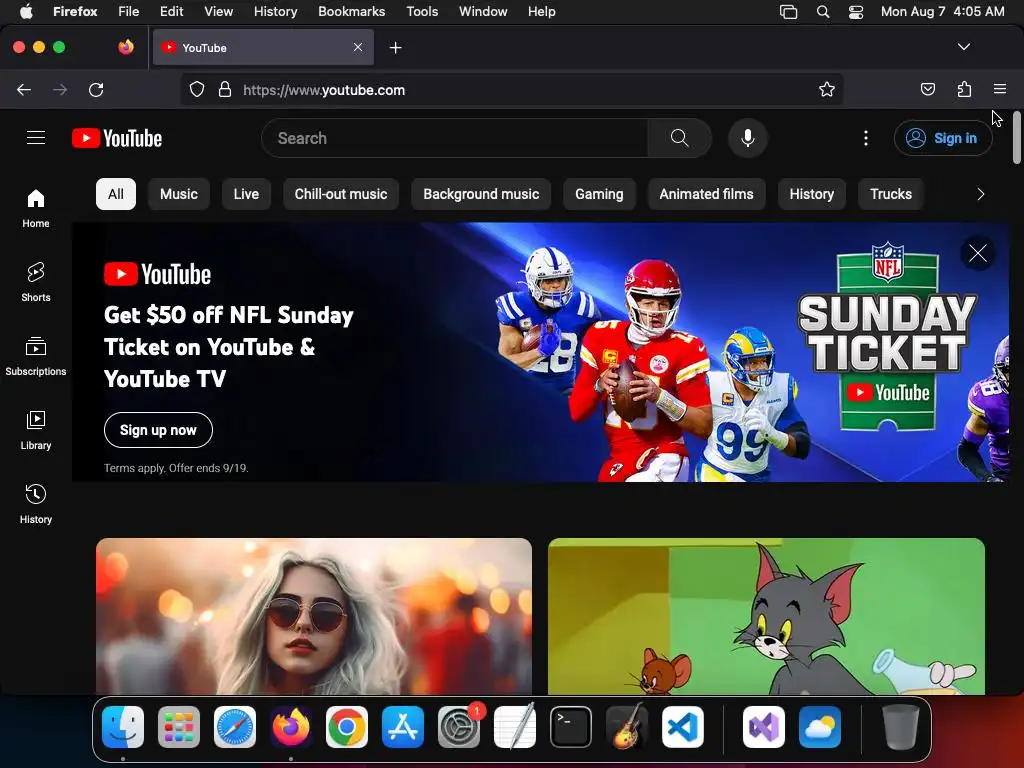The height and width of the screenshot is (768, 1024).
Task: Go back with browser back arrow
Action: (24, 89)
